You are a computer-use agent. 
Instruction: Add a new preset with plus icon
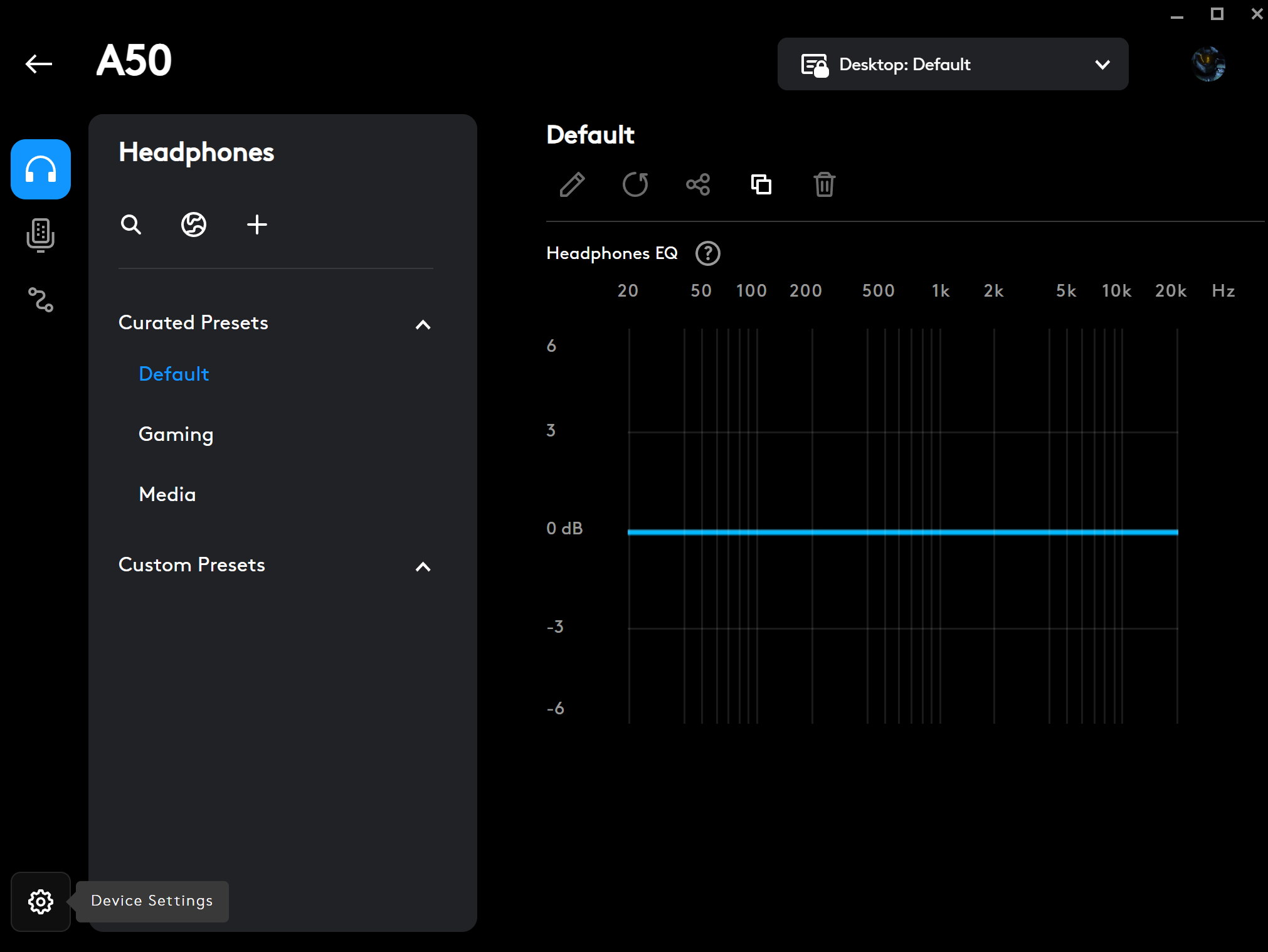pyautogui.click(x=257, y=225)
